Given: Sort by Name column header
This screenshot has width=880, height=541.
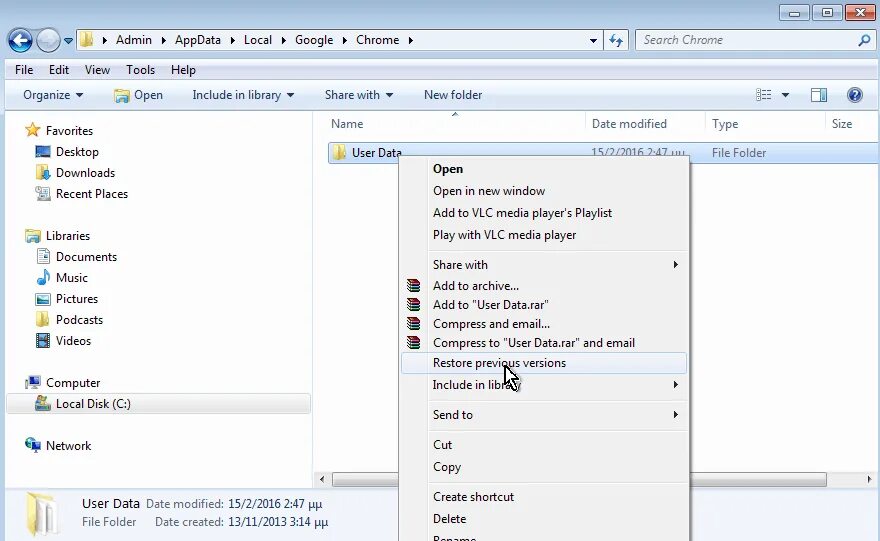Looking at the screenshot, I should (347, 123).
